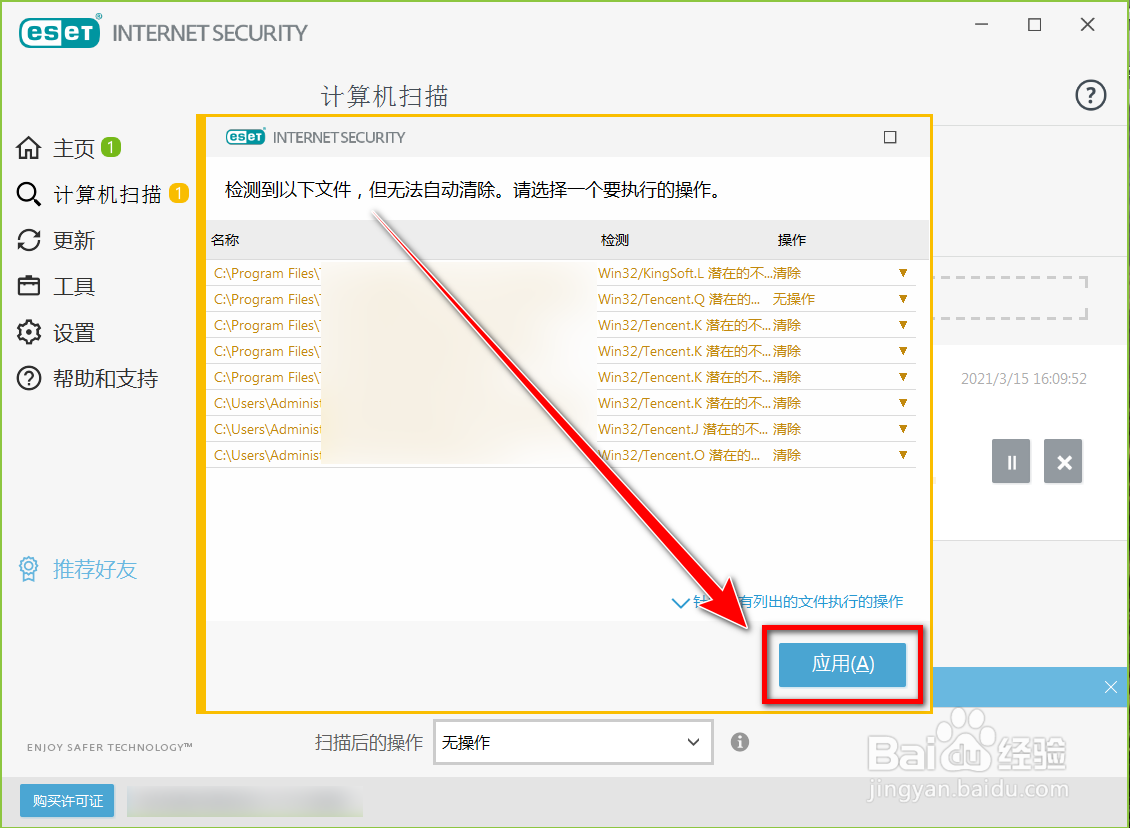The height and width of the screenshot is (828, 1130).
Task: Click the help question mark icon
Action: 1090,95
